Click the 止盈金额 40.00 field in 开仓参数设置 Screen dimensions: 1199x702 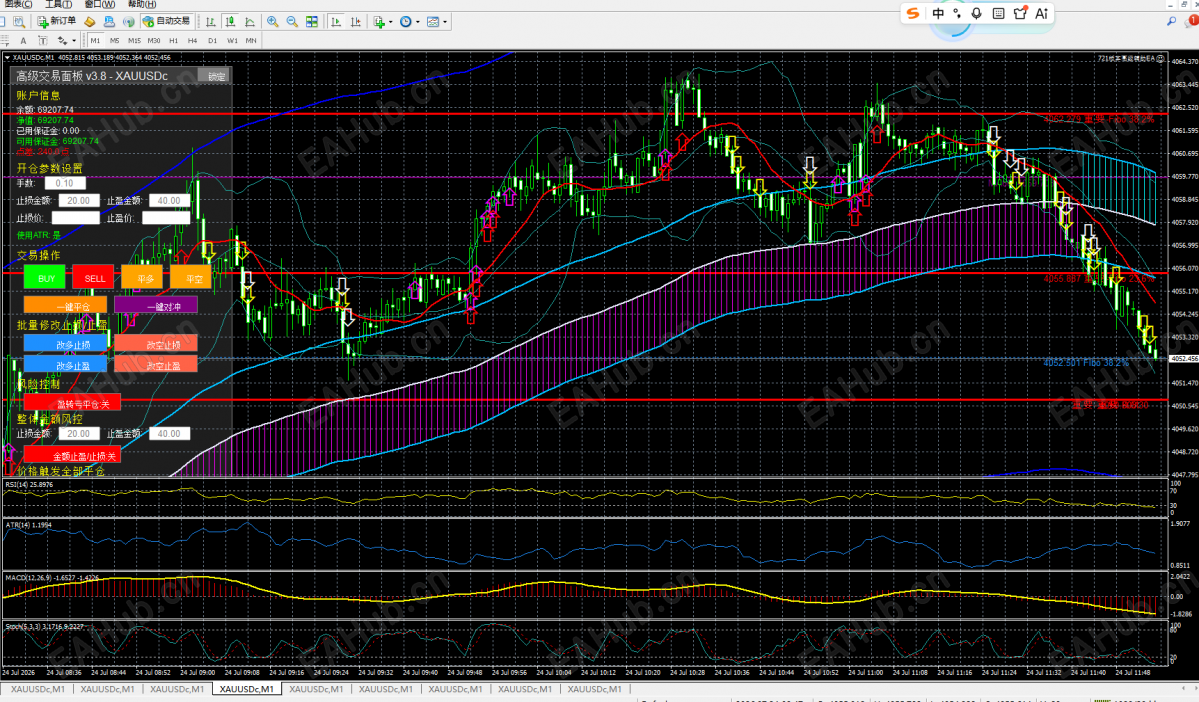[169, 200]
